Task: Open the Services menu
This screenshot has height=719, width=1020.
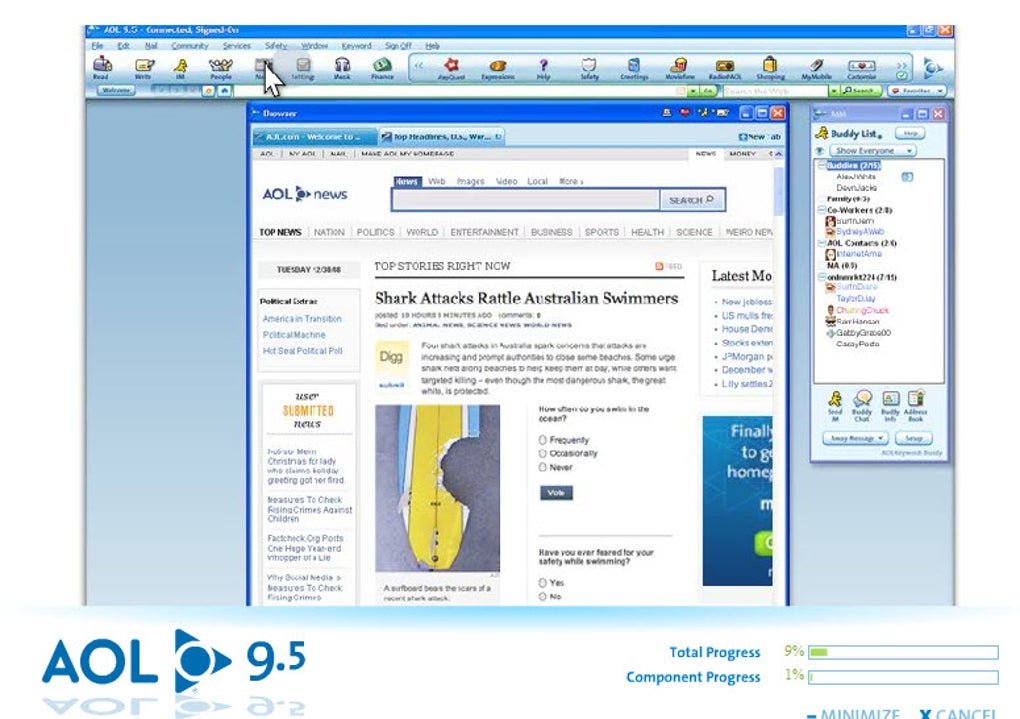Action: click(x=236, y=46)
